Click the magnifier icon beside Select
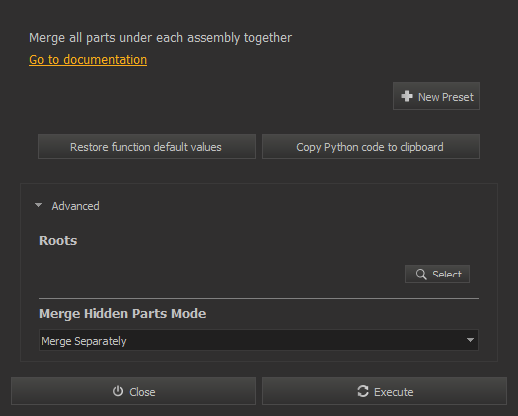Screen dimensions: 518x416 point(421,274)
